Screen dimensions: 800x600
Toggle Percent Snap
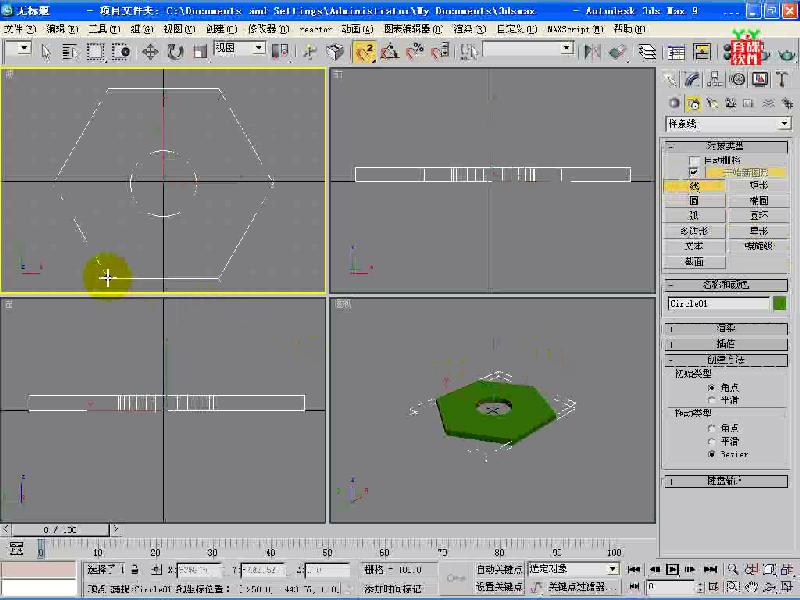coord(415,52)
